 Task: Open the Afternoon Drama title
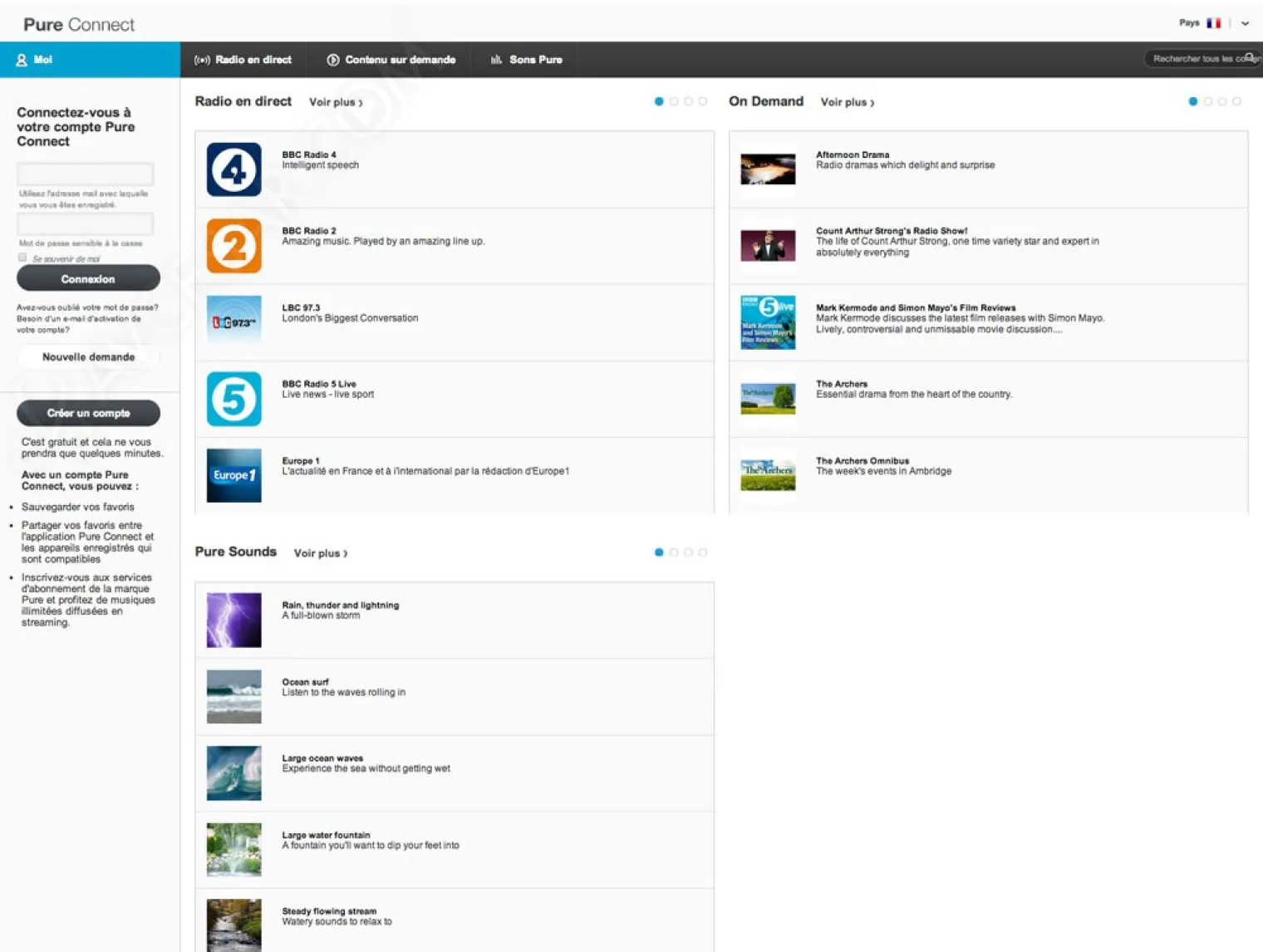853,155
